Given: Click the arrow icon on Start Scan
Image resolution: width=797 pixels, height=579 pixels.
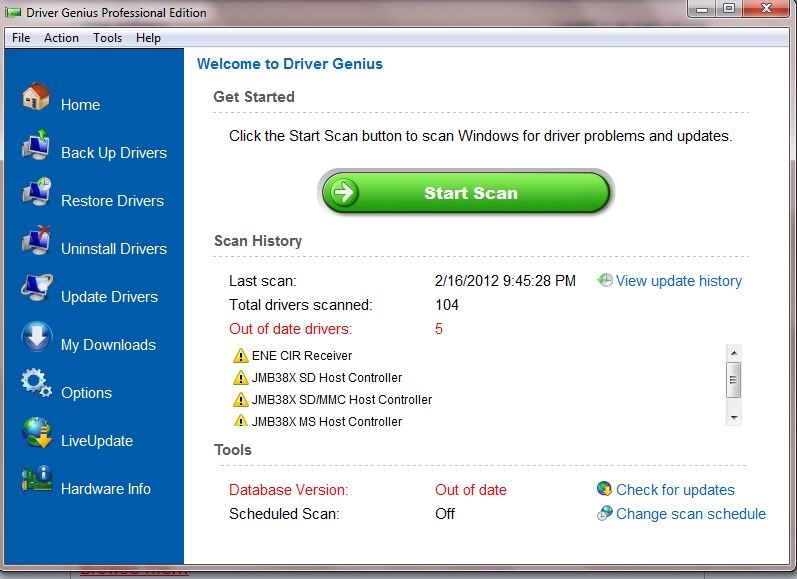Looking at the screenshot, I should click(344, 192).
